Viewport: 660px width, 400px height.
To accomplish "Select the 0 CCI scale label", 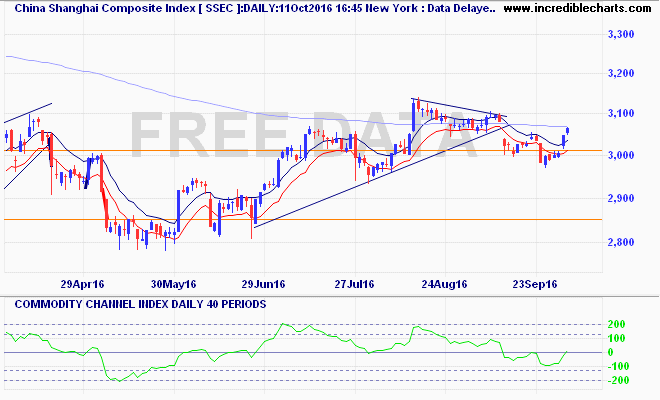I will coord(611,352).
